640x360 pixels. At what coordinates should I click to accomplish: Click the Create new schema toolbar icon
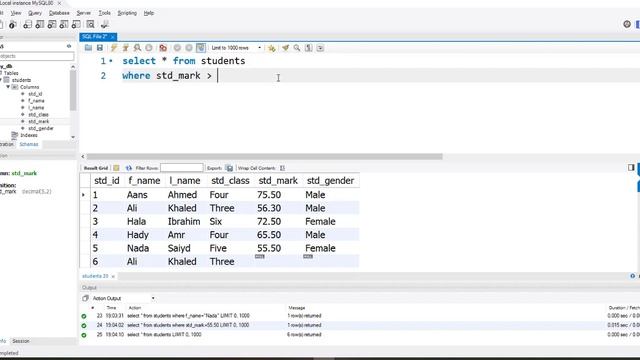point(27,25)
